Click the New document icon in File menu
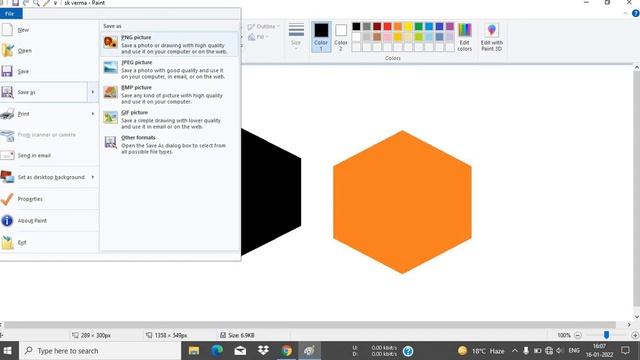The height and width of the screenshot is (360, 640). click(x=7, y=30)
